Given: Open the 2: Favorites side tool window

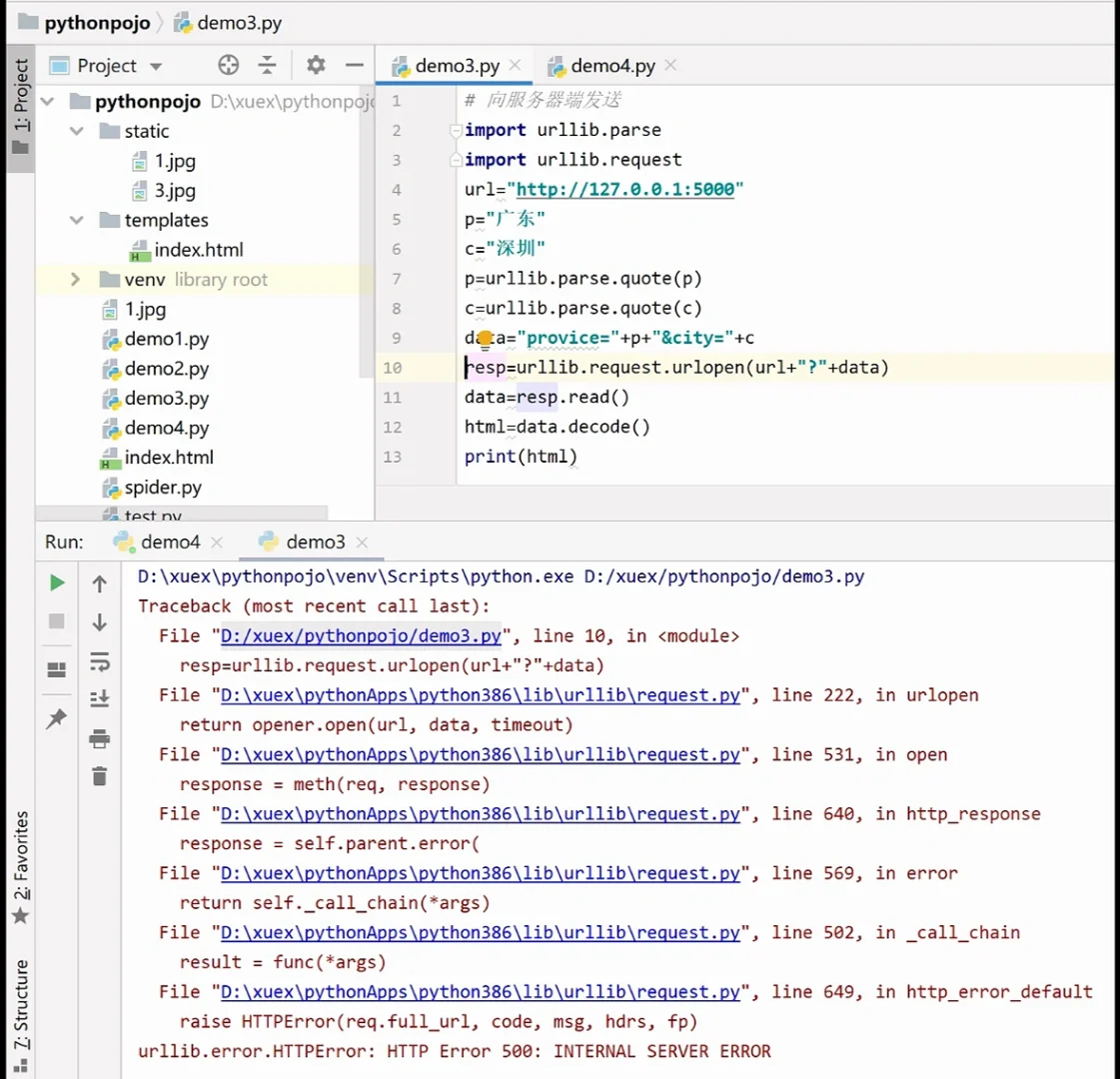Looking at the screenshot, I should click(x=21, y=866).
